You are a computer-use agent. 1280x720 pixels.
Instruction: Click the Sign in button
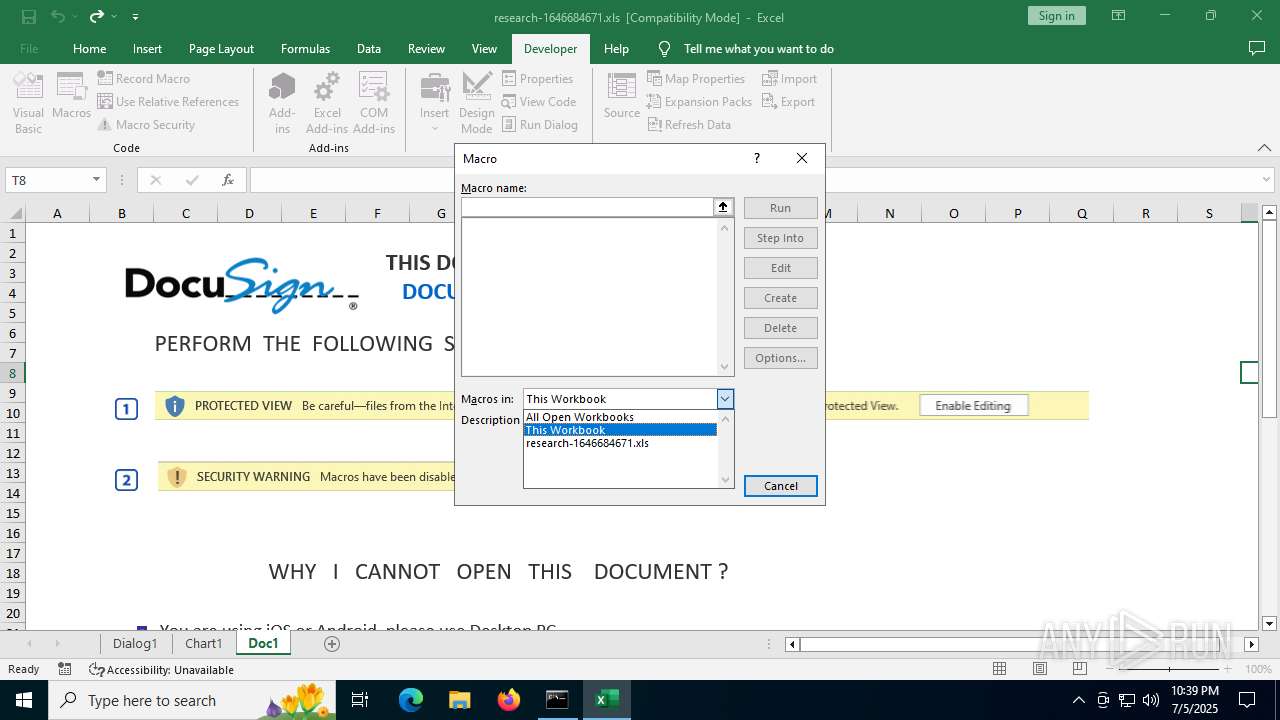1056,15
